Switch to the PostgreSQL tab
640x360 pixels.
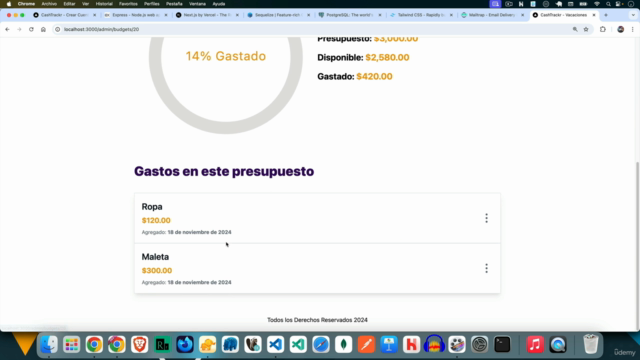click(x=350, y=15)
